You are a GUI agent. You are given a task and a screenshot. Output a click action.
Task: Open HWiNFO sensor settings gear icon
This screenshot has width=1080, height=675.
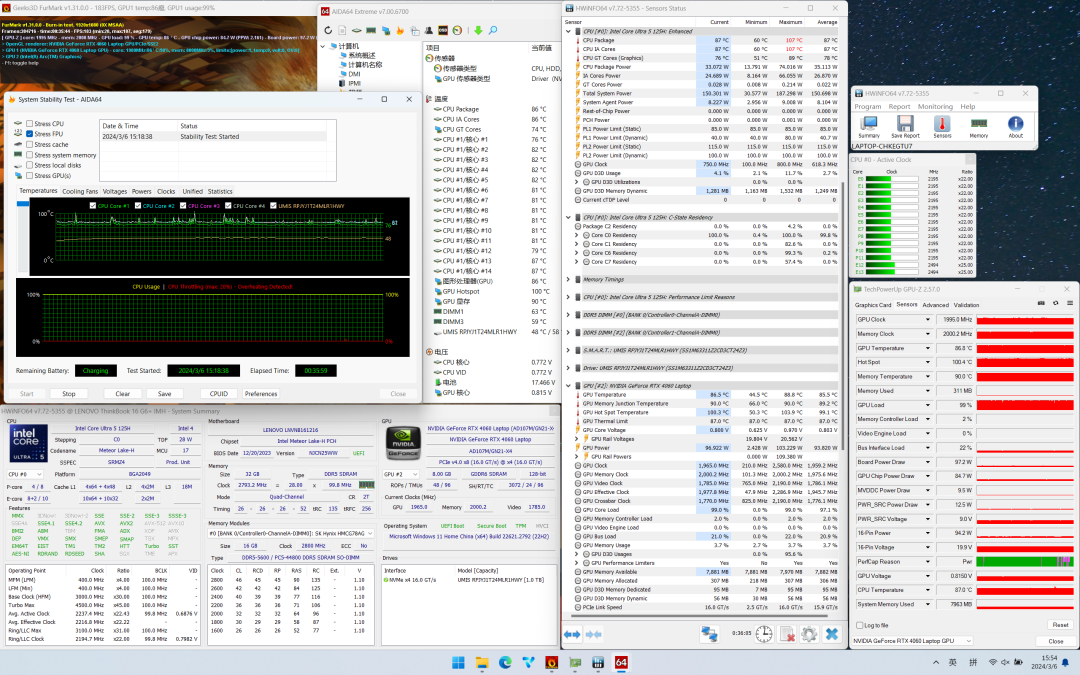click(x=809, y=634)
